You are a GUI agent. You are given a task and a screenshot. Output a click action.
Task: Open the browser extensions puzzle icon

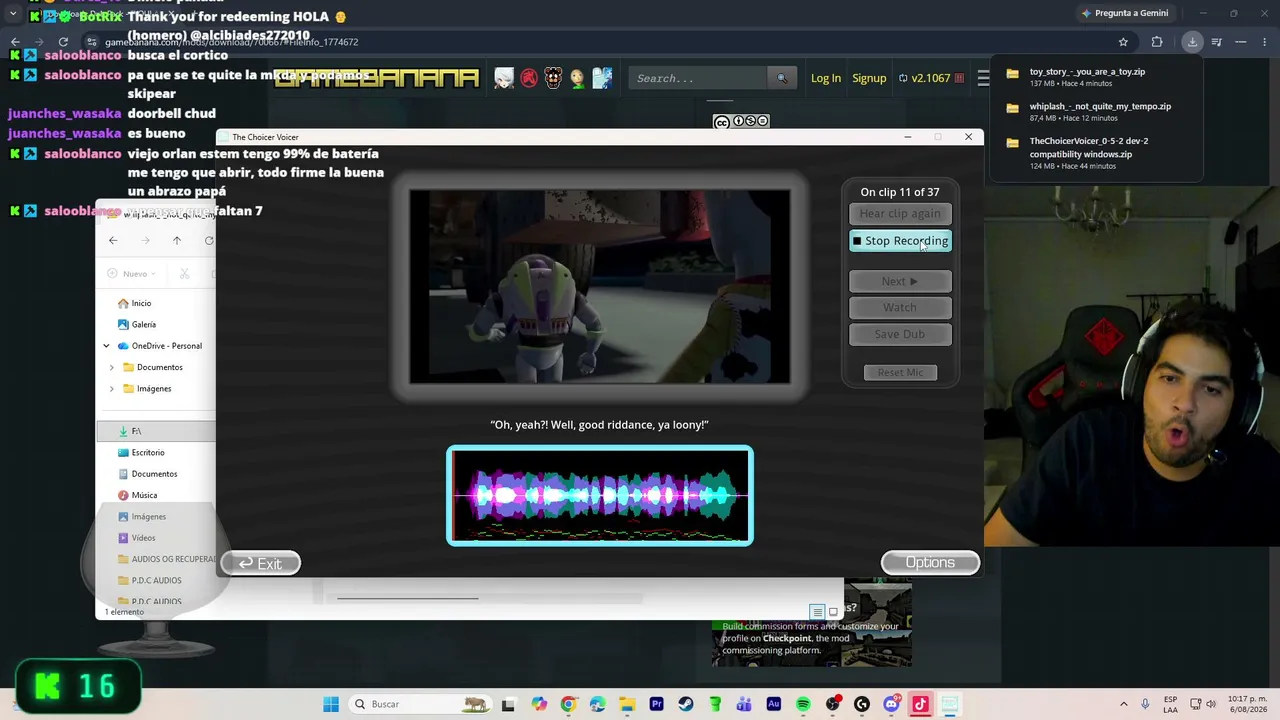coord(1157,42)
